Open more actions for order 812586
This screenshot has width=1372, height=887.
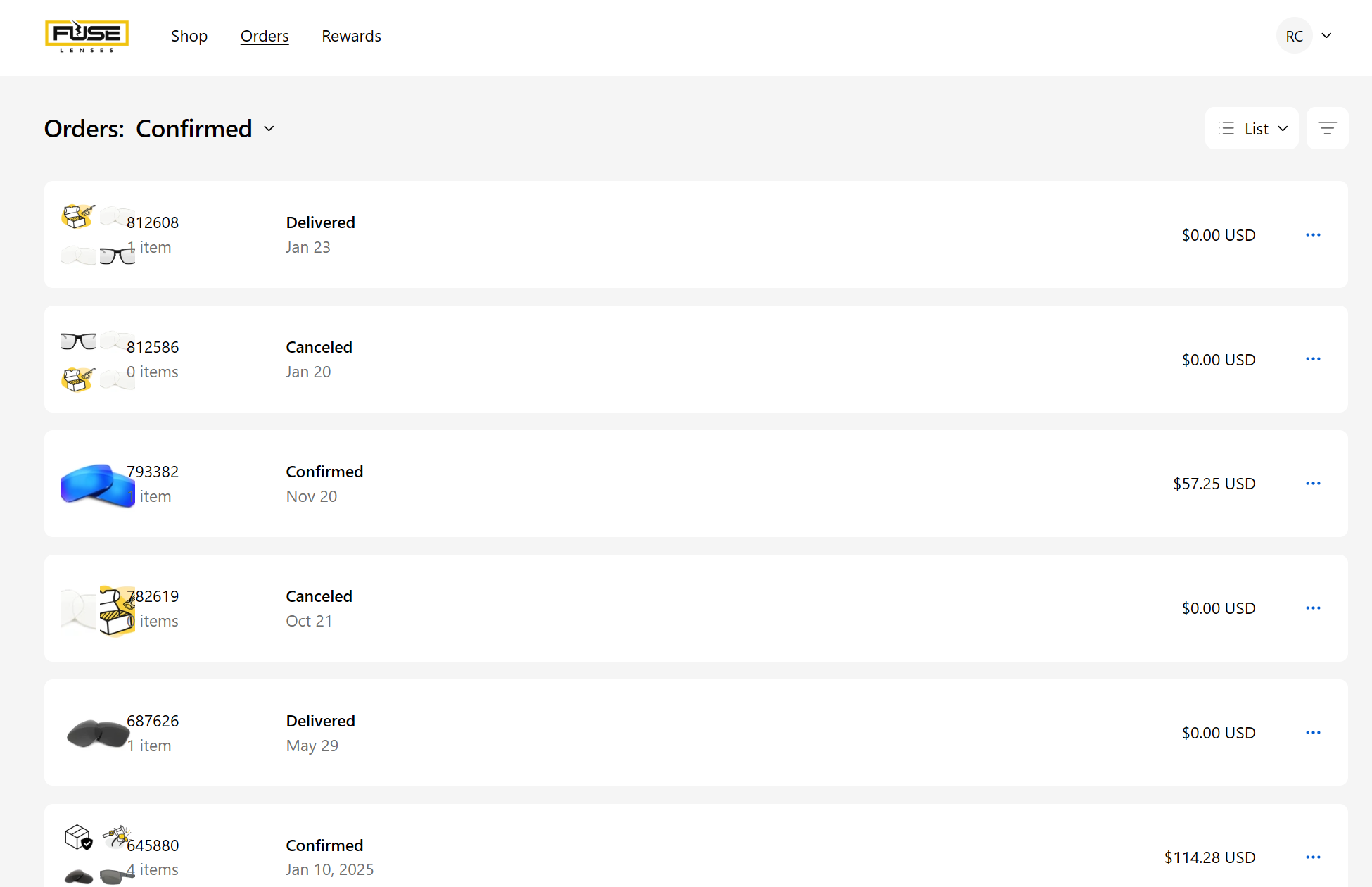(x=1313, y=359)
